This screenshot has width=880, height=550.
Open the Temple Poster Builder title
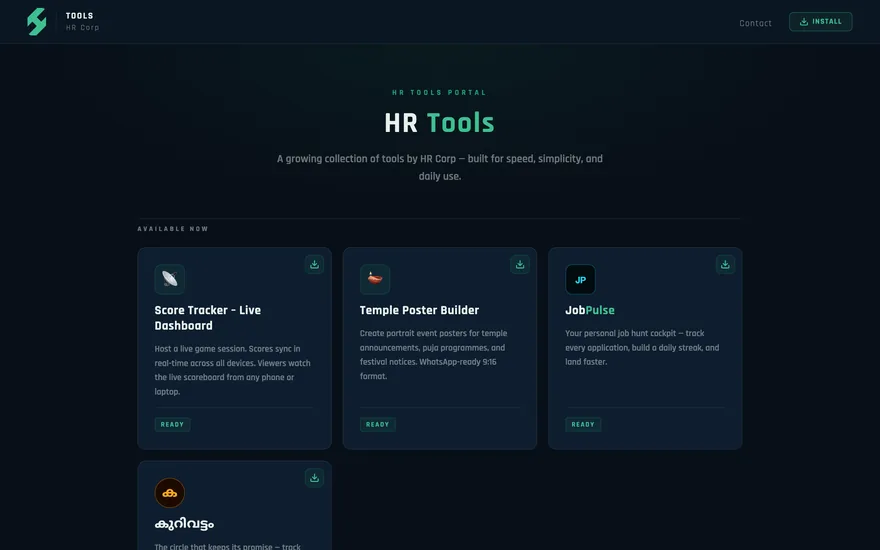click(419, 310)
